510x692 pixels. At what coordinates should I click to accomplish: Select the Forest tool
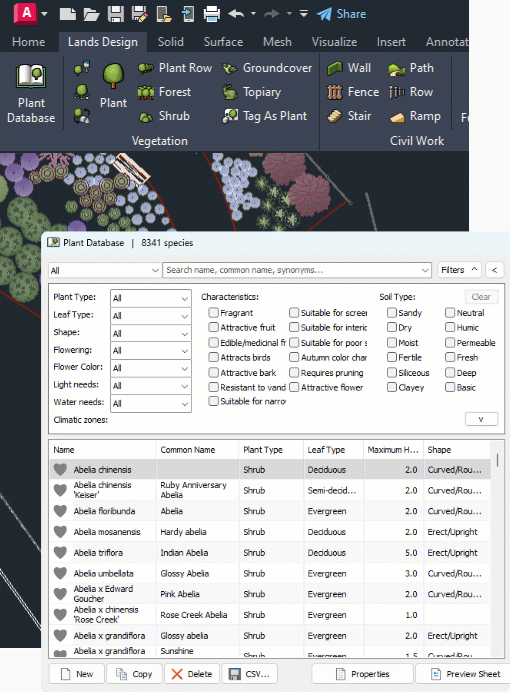[x=164, y=92]
